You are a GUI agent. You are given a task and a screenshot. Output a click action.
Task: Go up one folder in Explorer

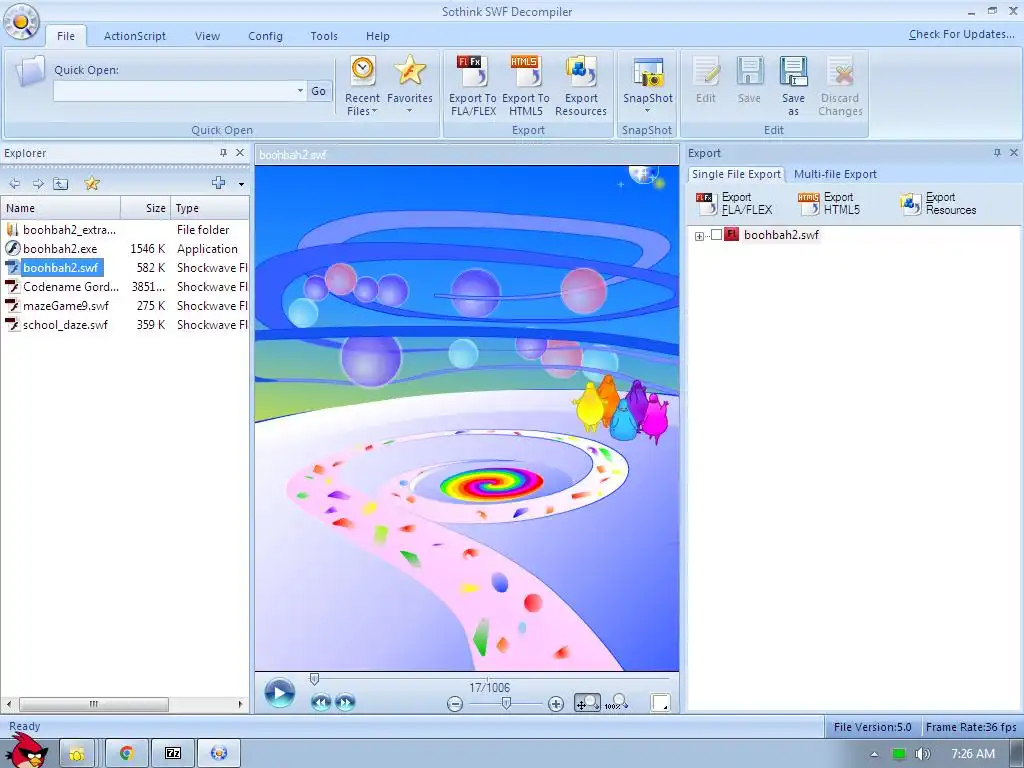61,184
